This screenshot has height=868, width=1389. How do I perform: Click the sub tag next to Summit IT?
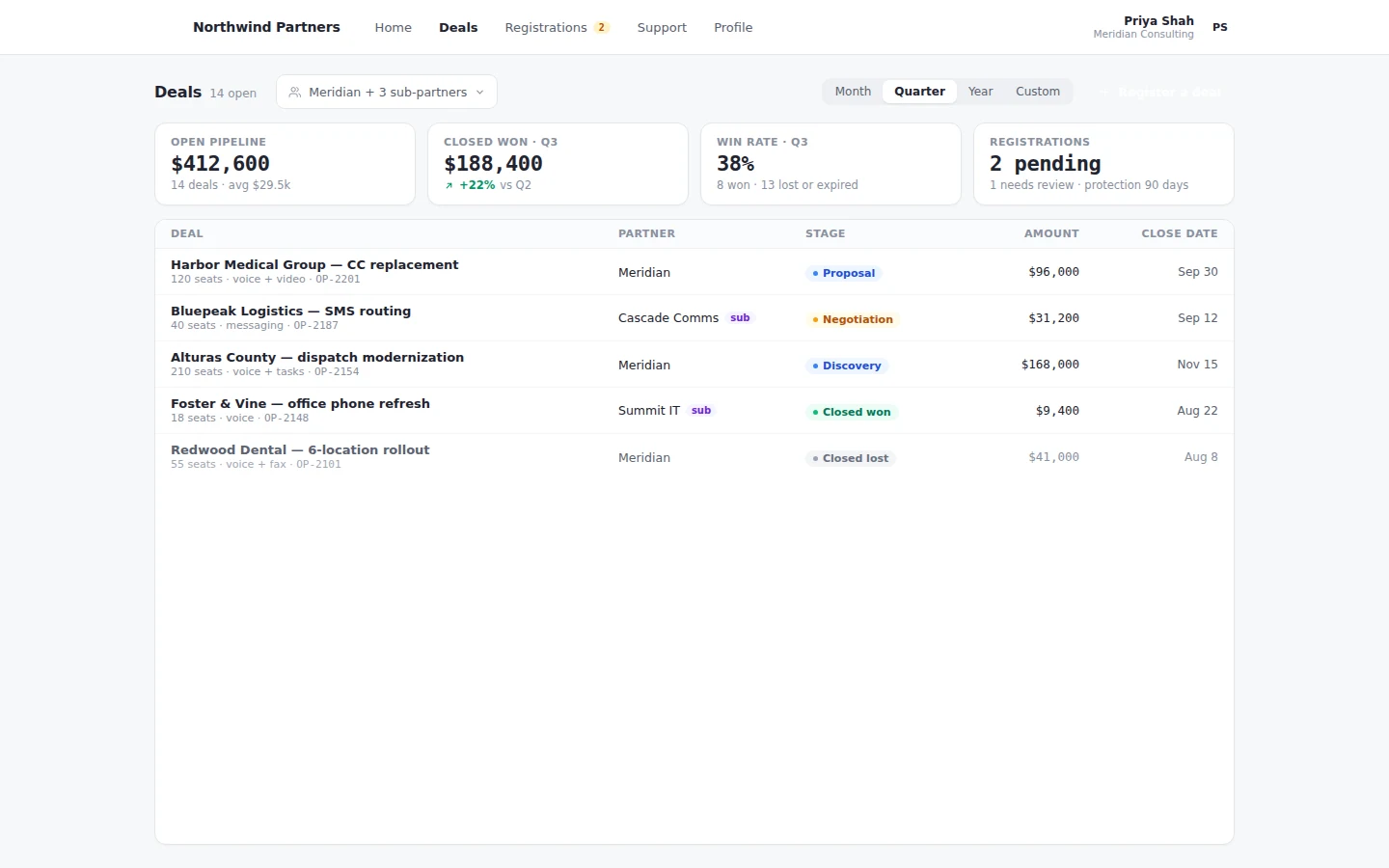[701, 410]
